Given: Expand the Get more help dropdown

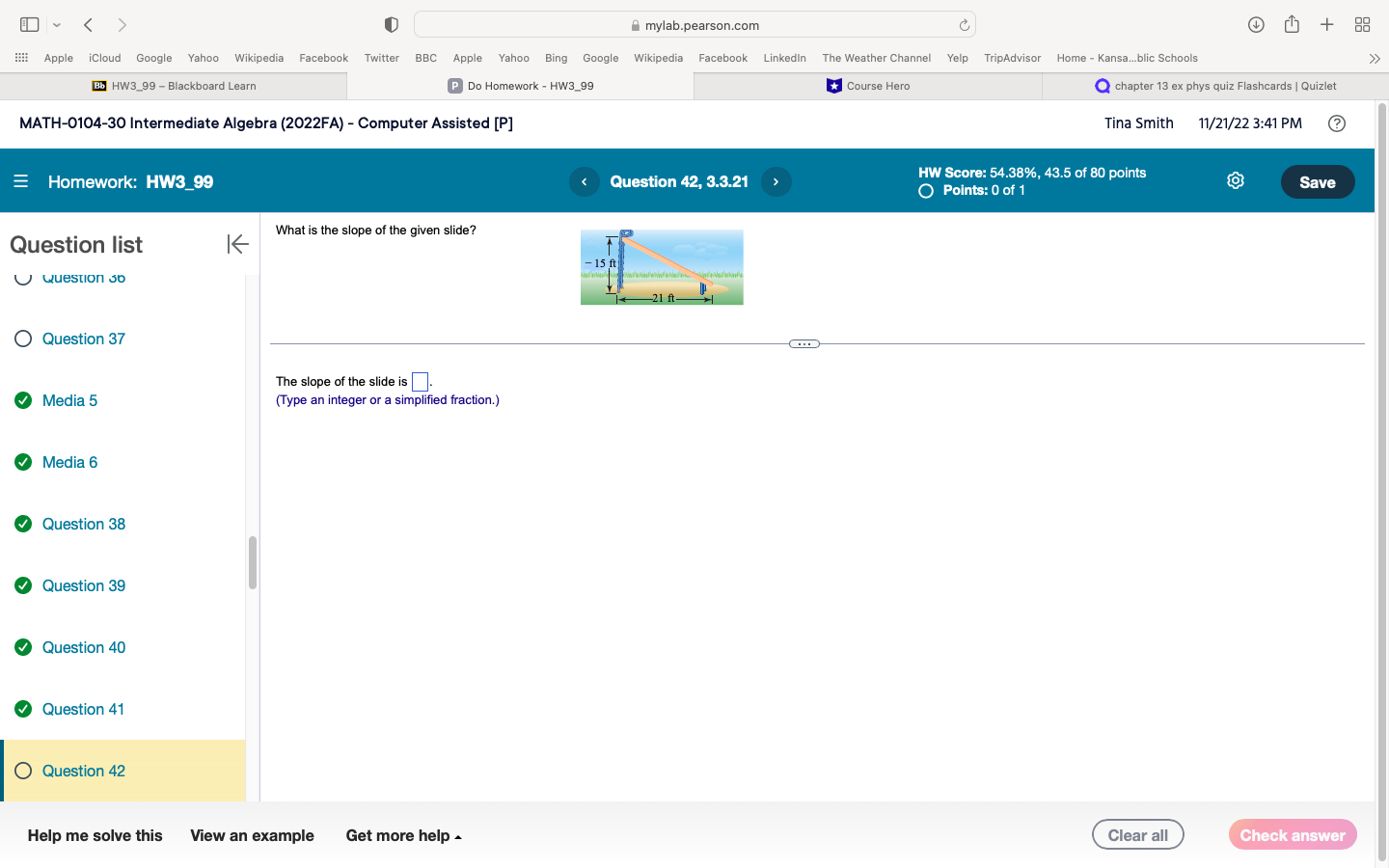Looking at the screenshot, I should [x=404, y=835].
